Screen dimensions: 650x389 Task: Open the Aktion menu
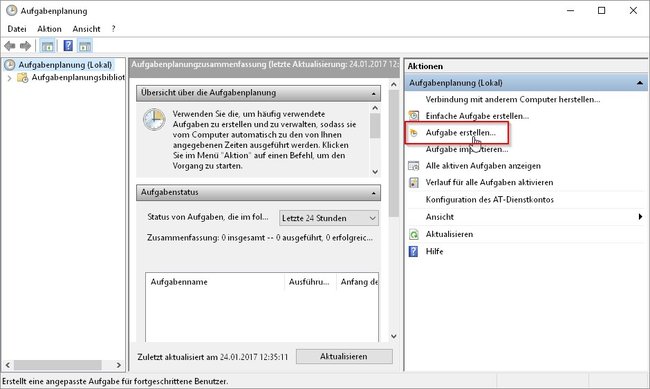[49, 29]
